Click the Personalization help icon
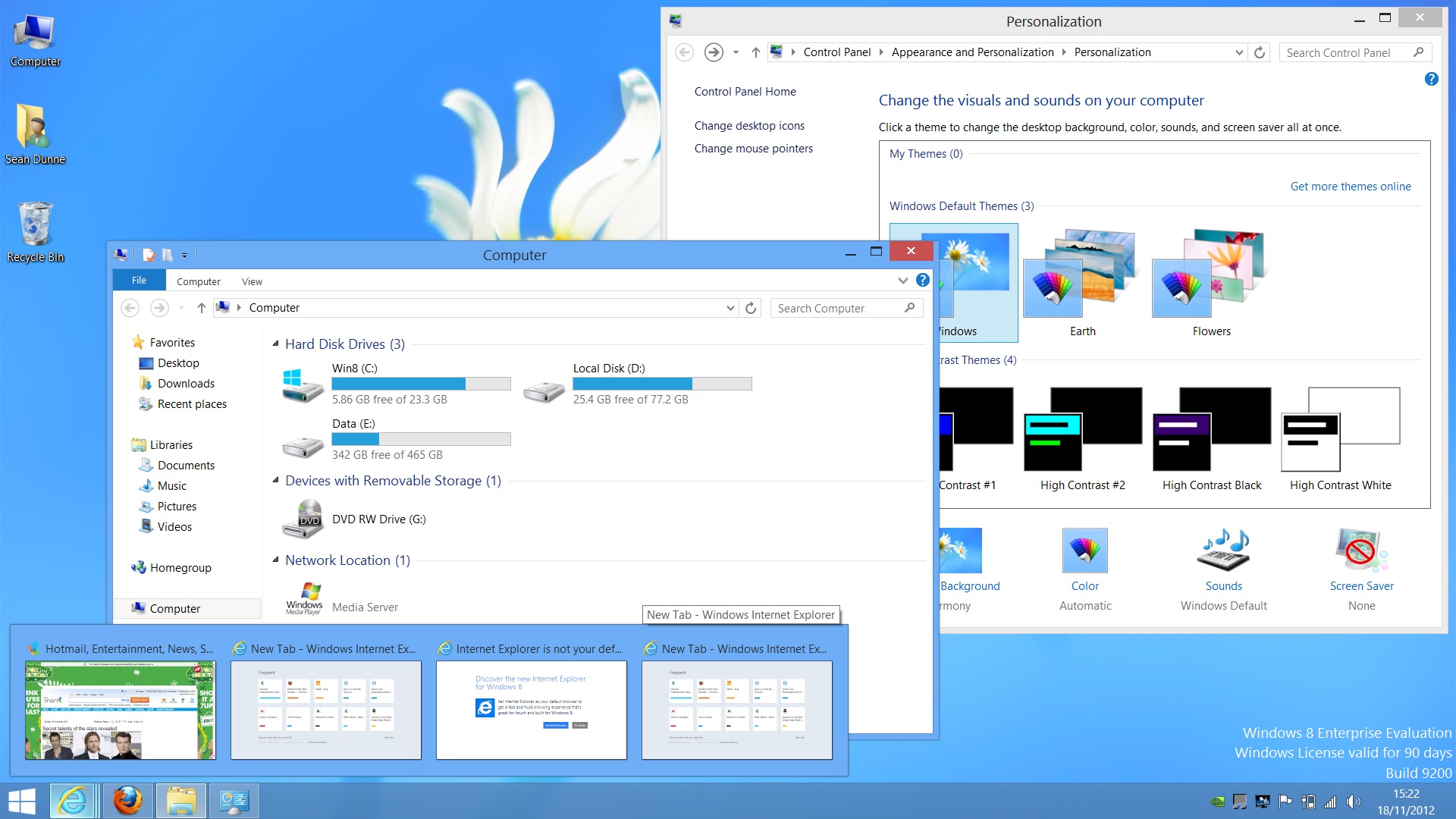The width and height of the screenshot is (1456, 819). pyautogui.click(x=1431, y=79)
